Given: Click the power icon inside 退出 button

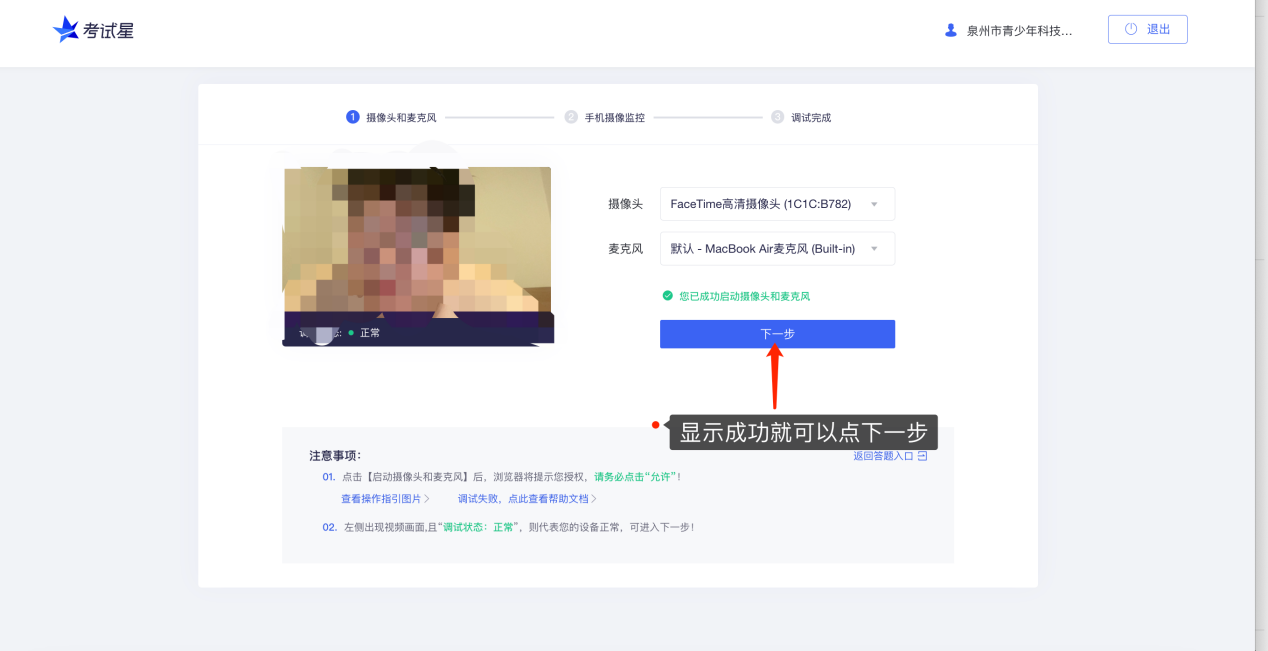Looking at the screenshot, I should coord(1131,29).
